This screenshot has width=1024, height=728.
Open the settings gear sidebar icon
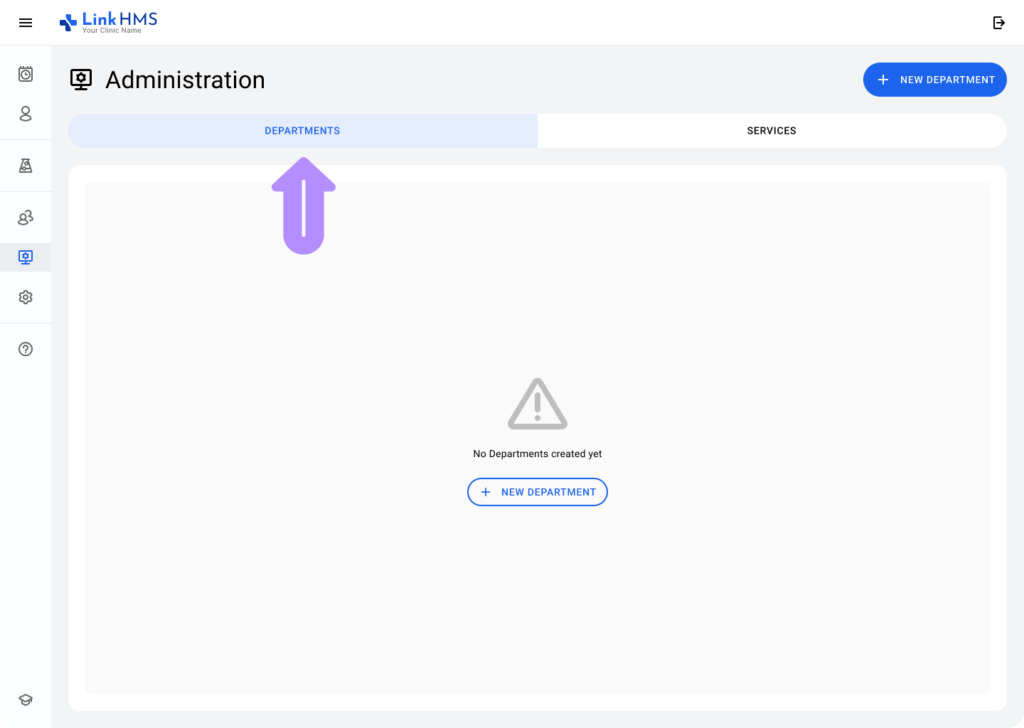[x=25, y=297]
